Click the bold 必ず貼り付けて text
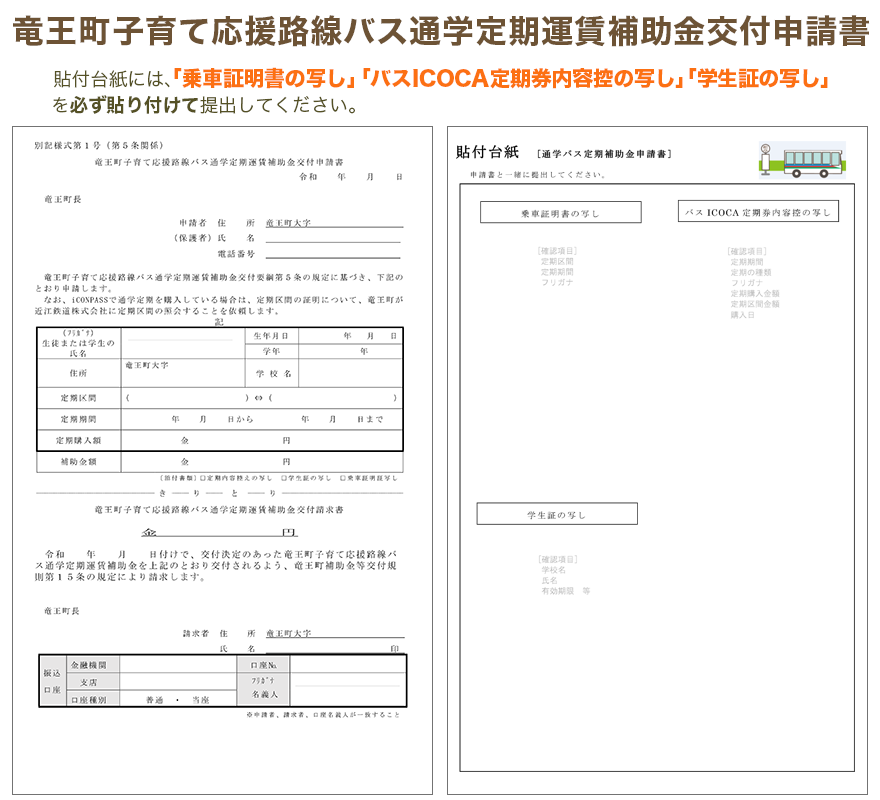880x800 pixels. pyautogui.click(x=134, y=105)
